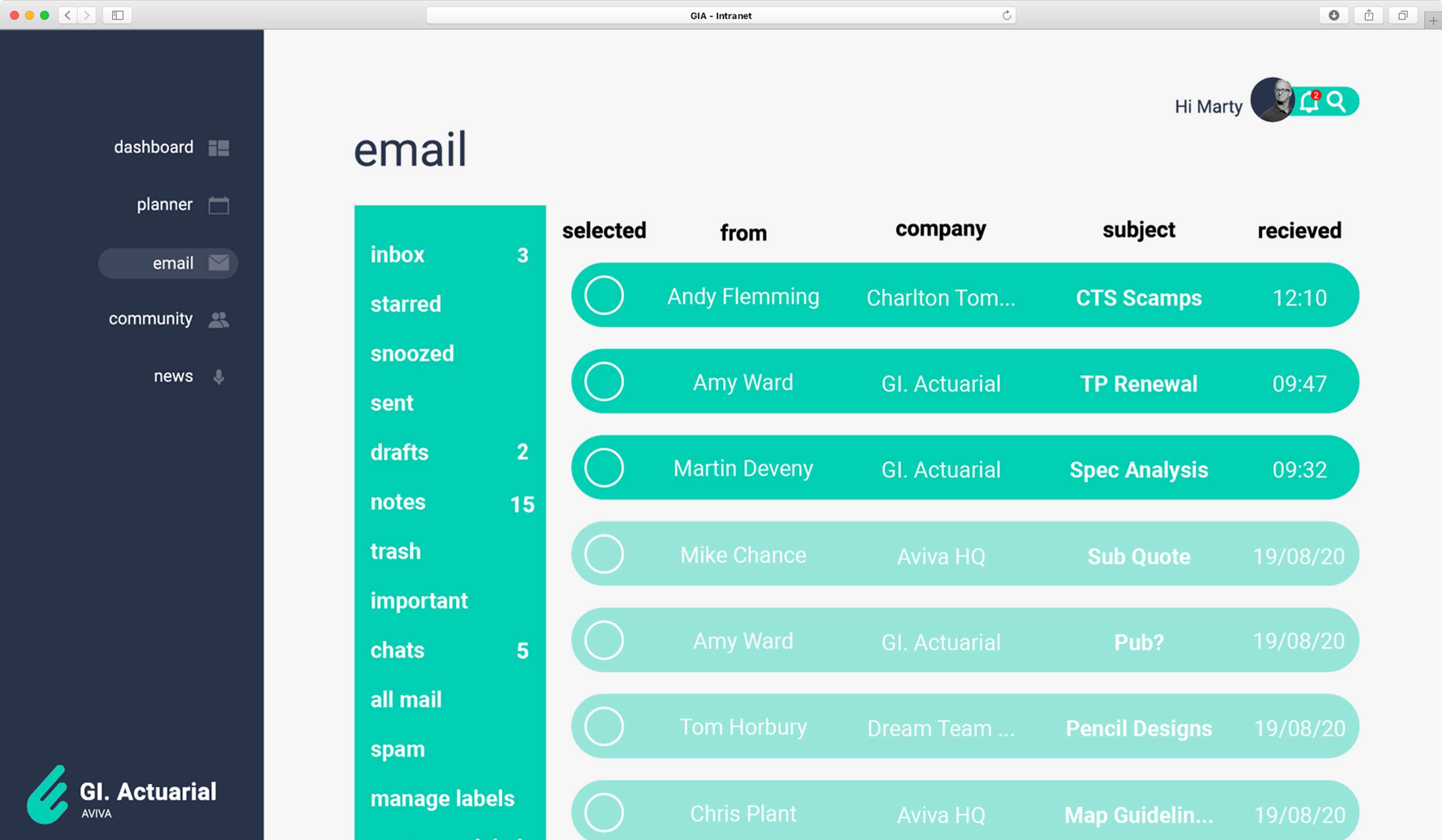Click the news microphone icon
This screenshot has width=1442, height=840.
pos(219,377)
